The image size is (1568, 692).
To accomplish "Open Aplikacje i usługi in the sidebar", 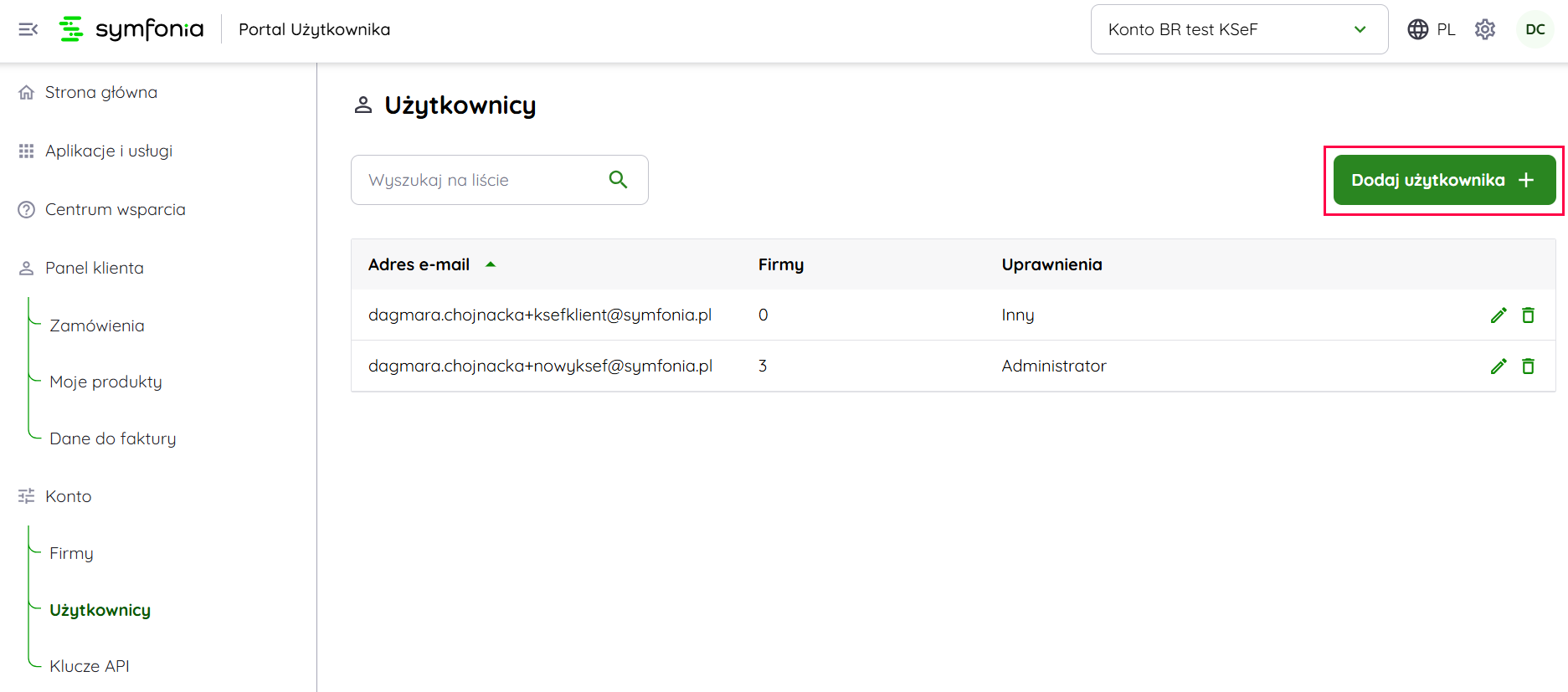I will (108, 151).
